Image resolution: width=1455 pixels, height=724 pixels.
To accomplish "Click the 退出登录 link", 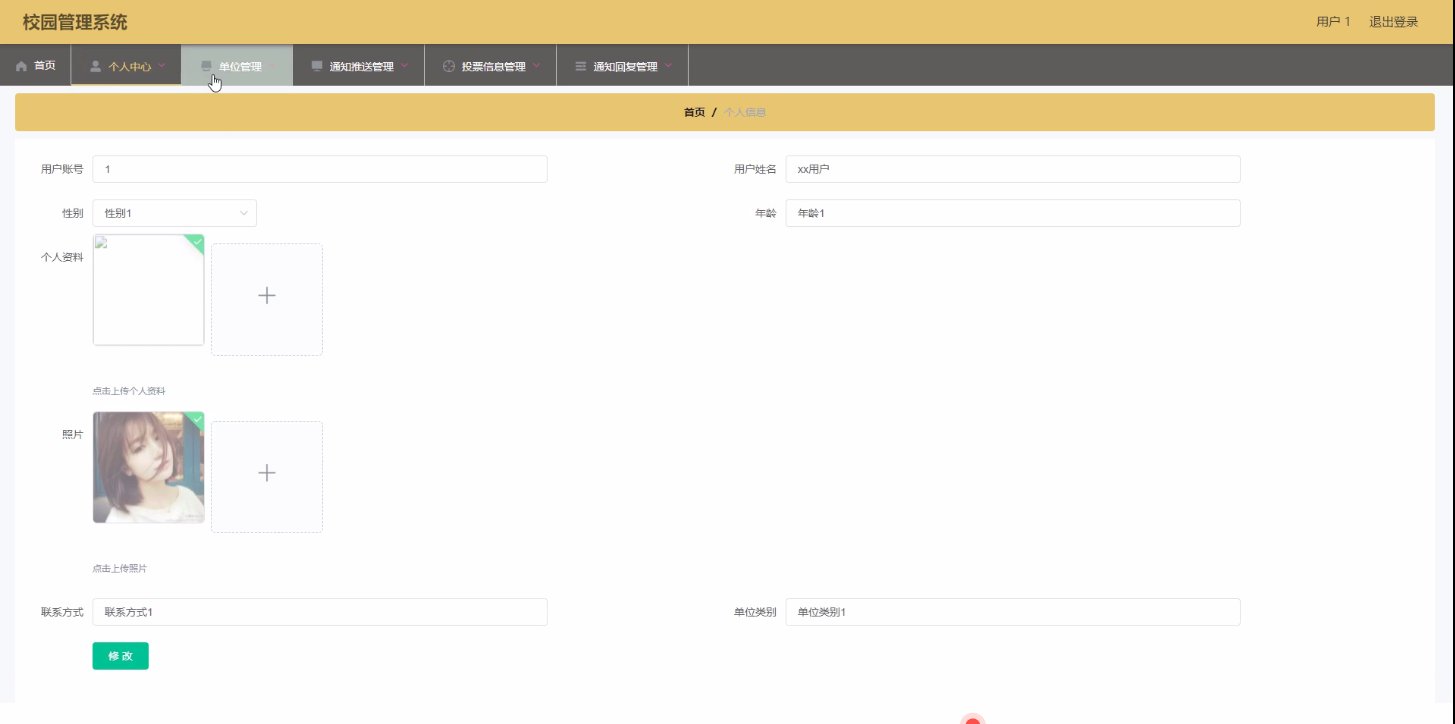I will click(1394, 22).
